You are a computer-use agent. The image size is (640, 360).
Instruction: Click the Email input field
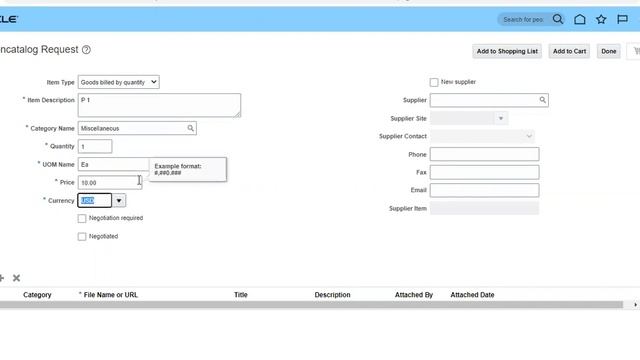point(484,190)
